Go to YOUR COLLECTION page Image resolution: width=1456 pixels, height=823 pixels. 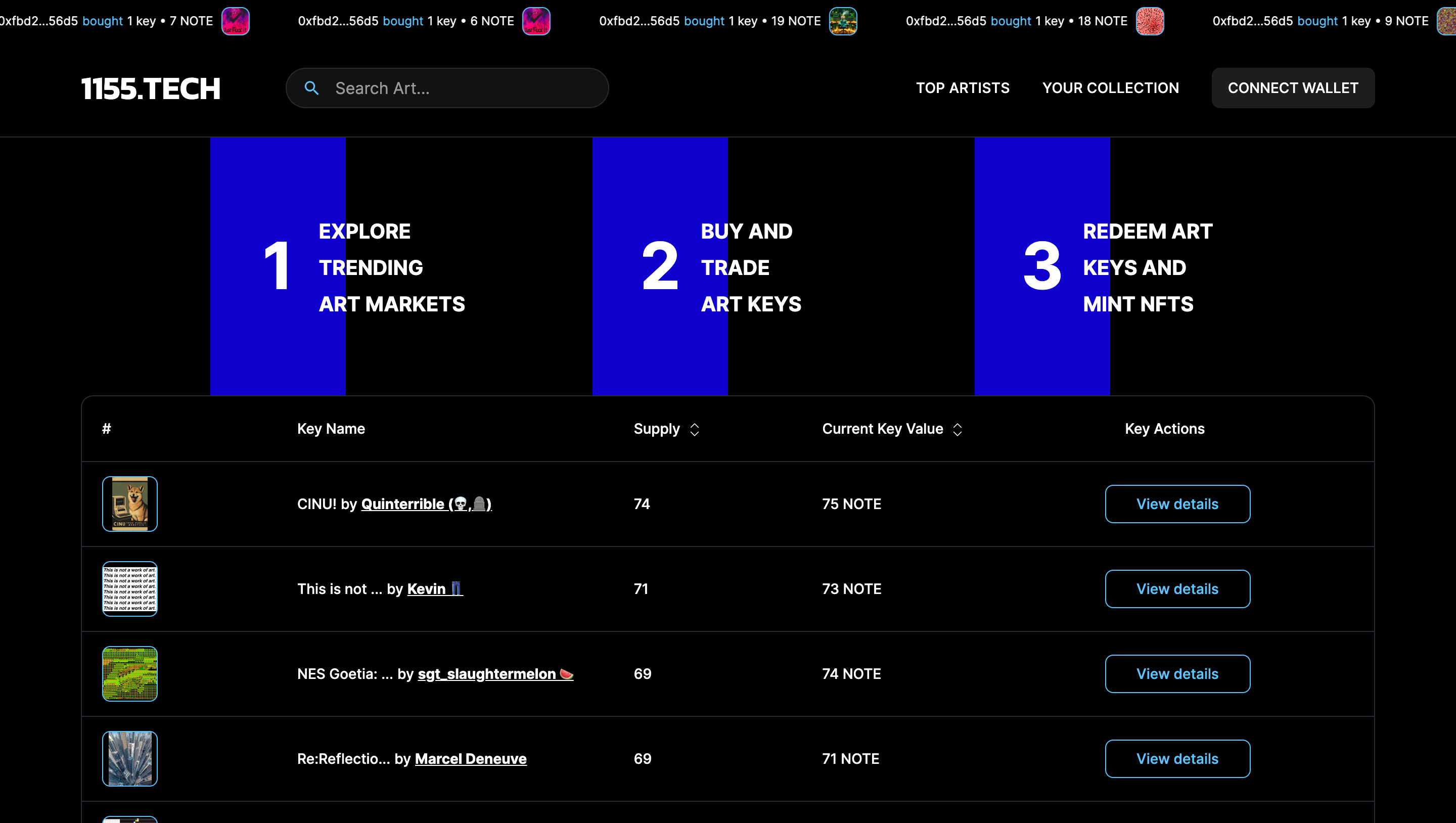(1110, 88)
